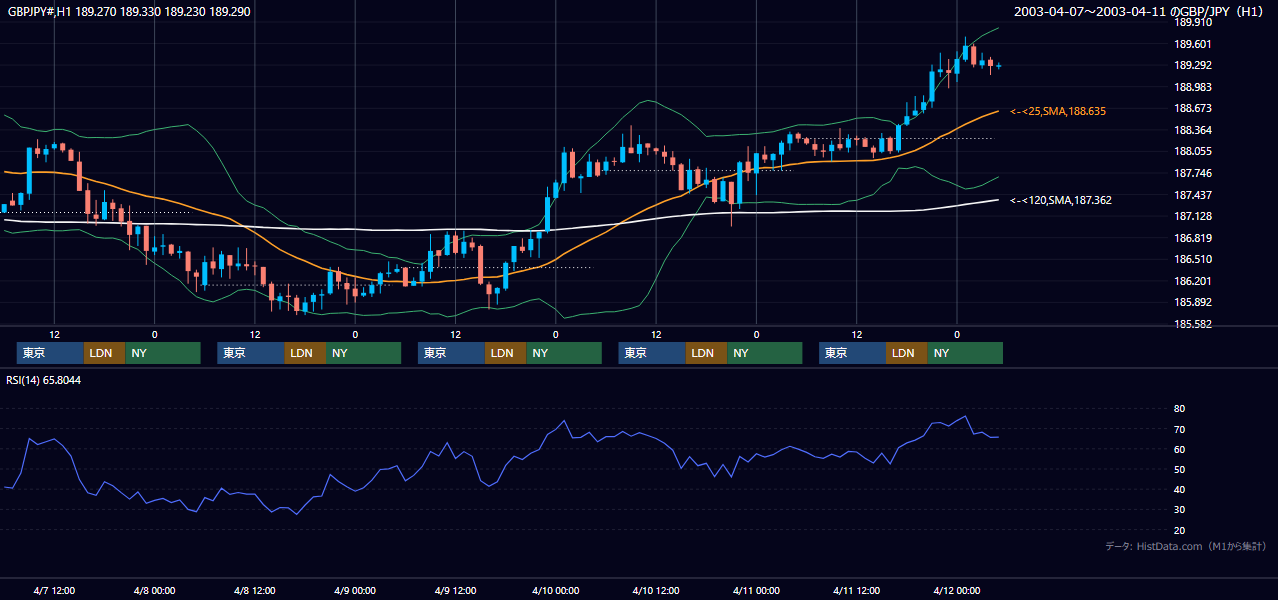The height and width of the screenshot is (600, 1278).
Task: Click price axis value 189.910
Action: point(1193,22)
